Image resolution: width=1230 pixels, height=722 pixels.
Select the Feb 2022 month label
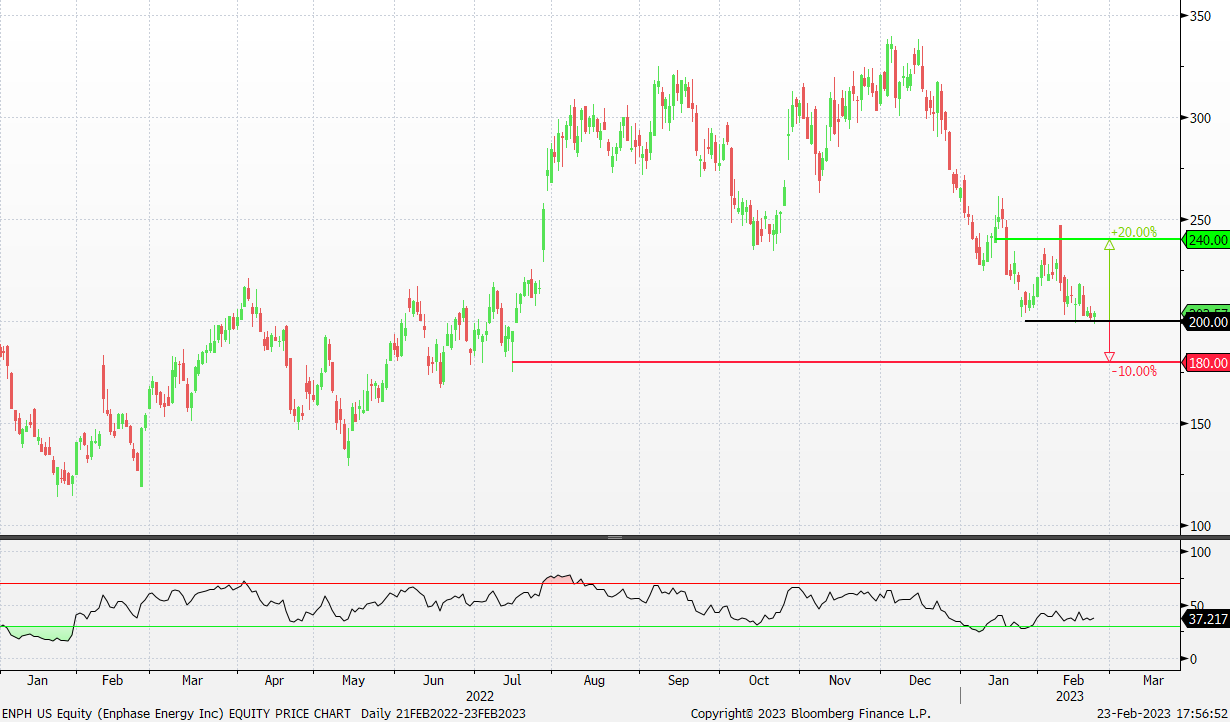(x=112, y=681)
